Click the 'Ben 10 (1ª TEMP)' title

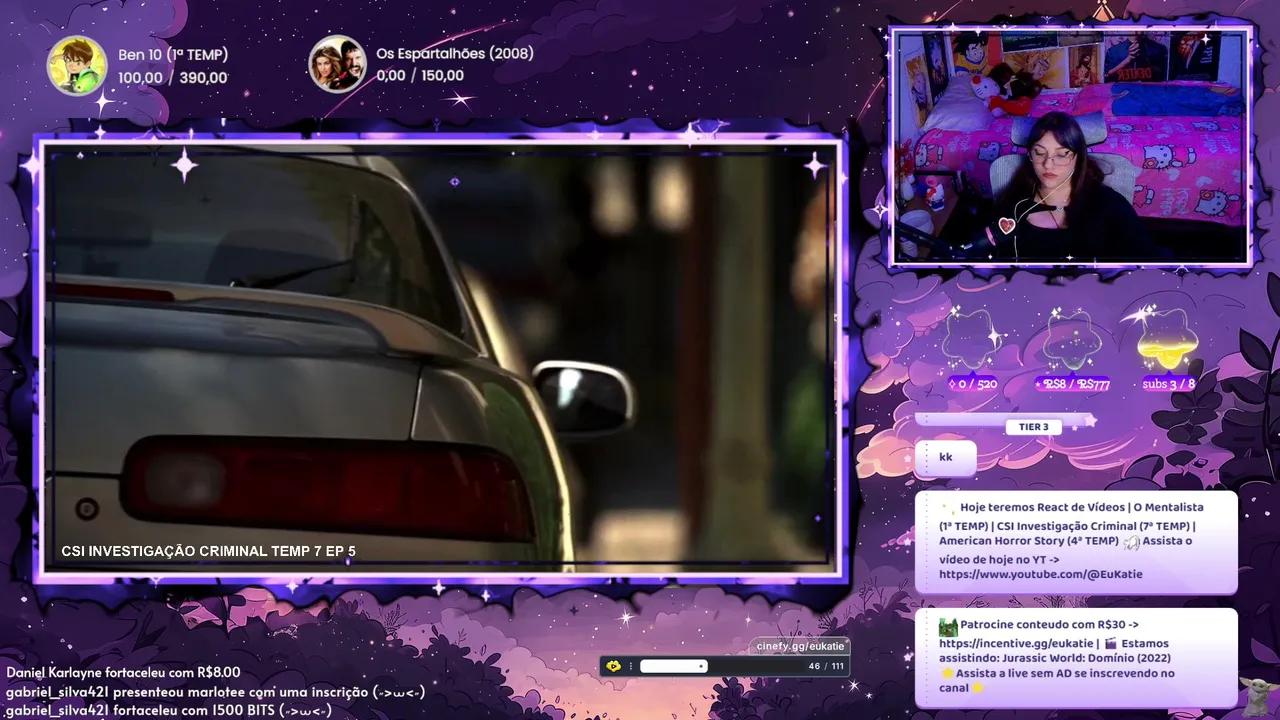point(173,54)
